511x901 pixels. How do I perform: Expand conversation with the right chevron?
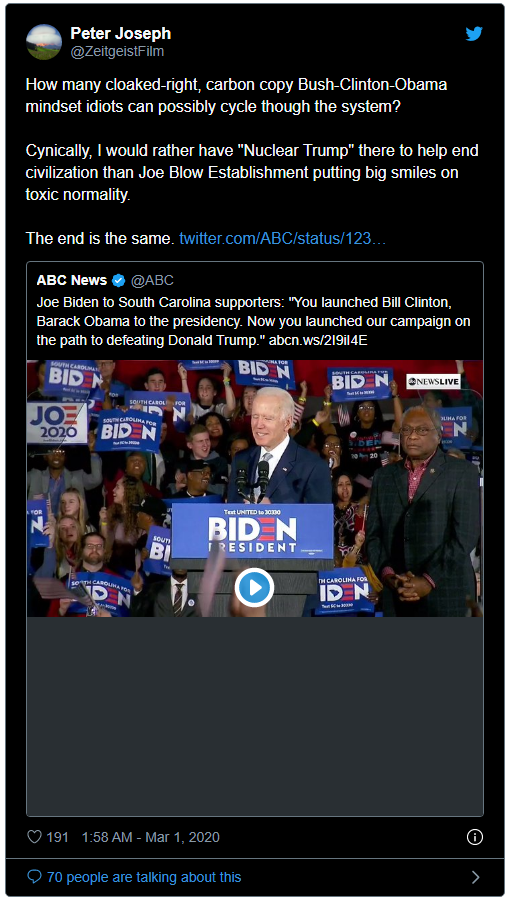point(475,877)
